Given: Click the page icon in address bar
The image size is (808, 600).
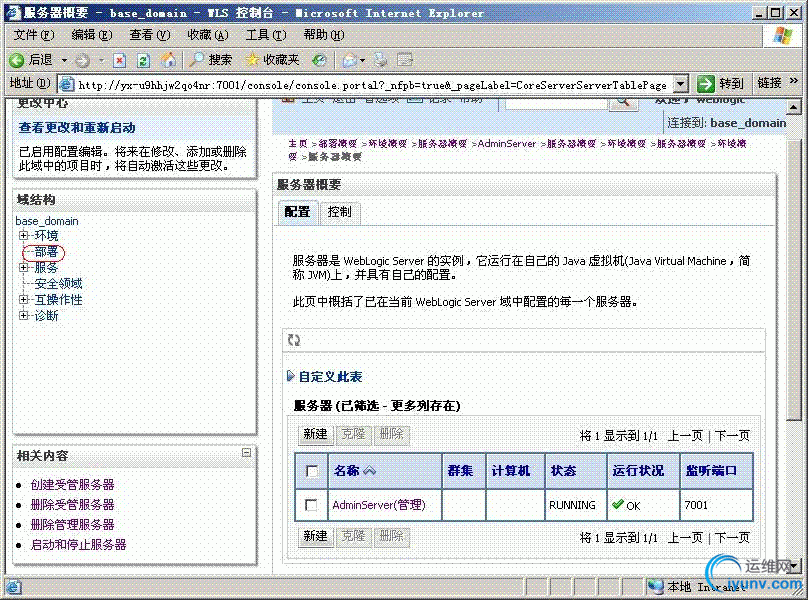Looking at the screenshot, I should (66, 84).
